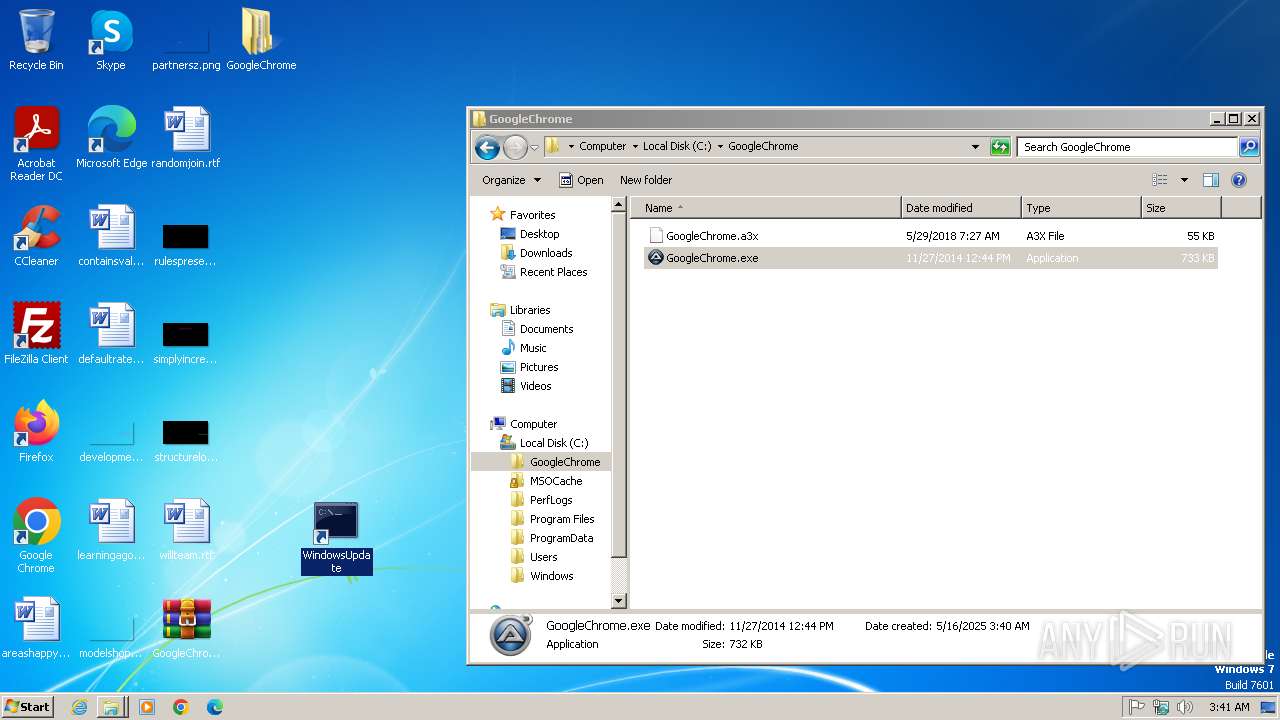Open FileZilla Client shortcut
Screen dimensions: 1280x720
pos(36,334)
